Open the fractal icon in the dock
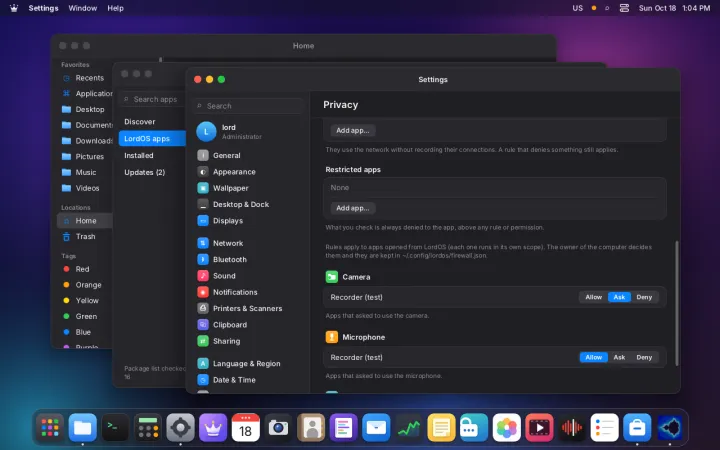 point(669,428)
